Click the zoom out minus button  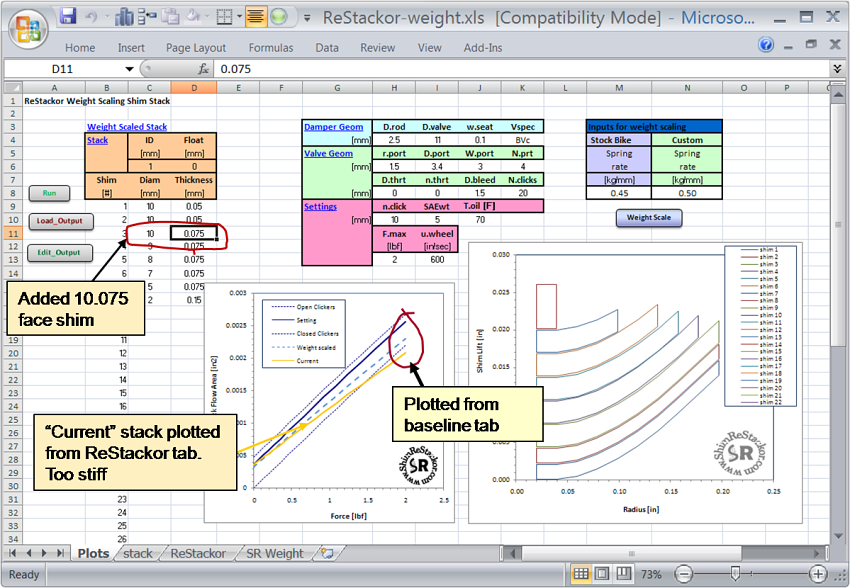pos(685,573)
